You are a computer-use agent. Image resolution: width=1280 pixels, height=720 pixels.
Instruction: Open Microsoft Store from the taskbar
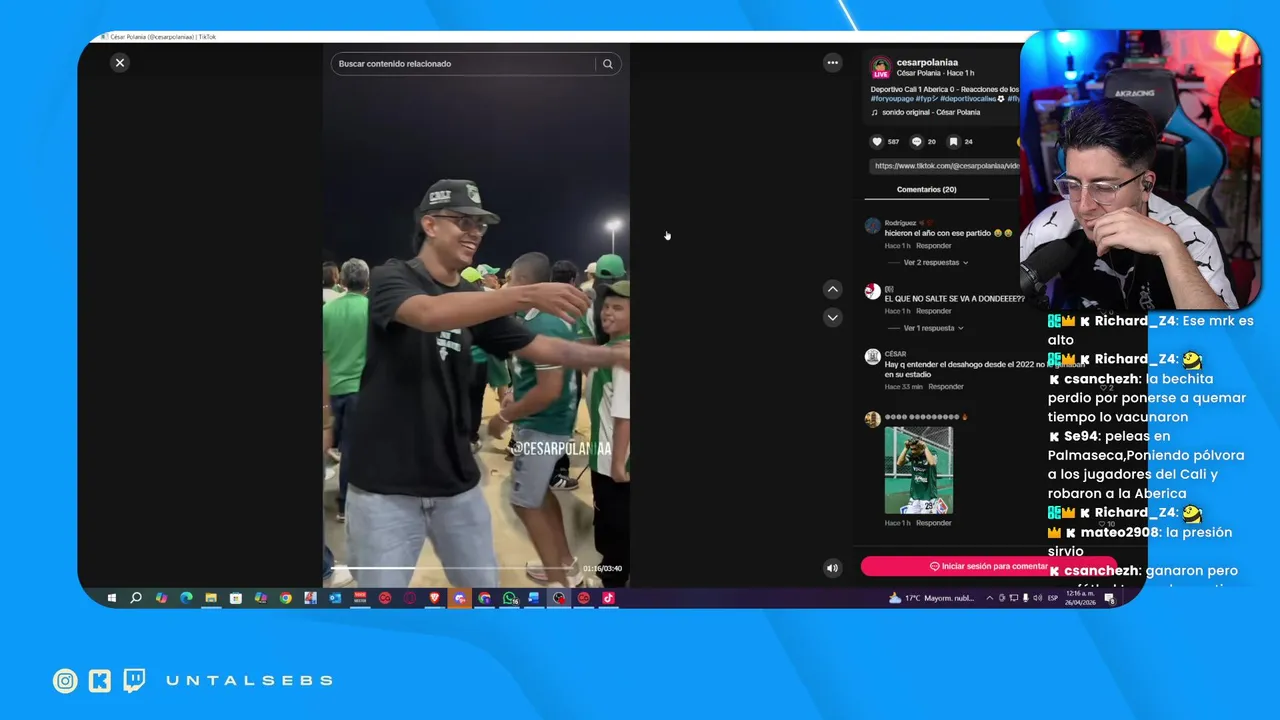(235, 598)
